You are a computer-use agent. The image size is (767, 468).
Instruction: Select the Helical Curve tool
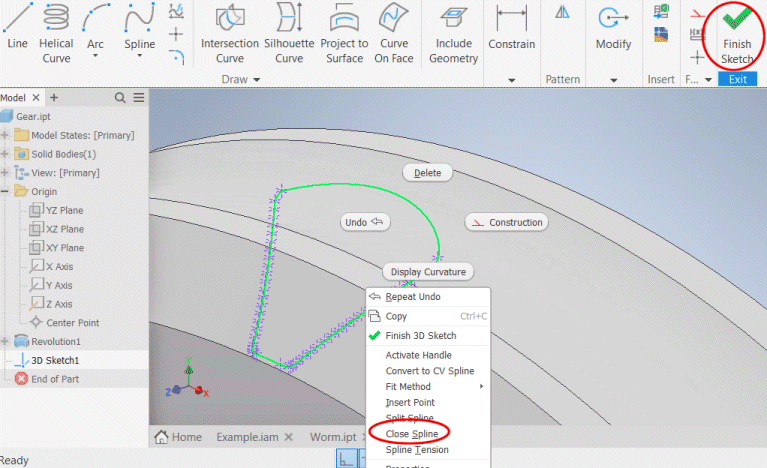pos(56,33)
